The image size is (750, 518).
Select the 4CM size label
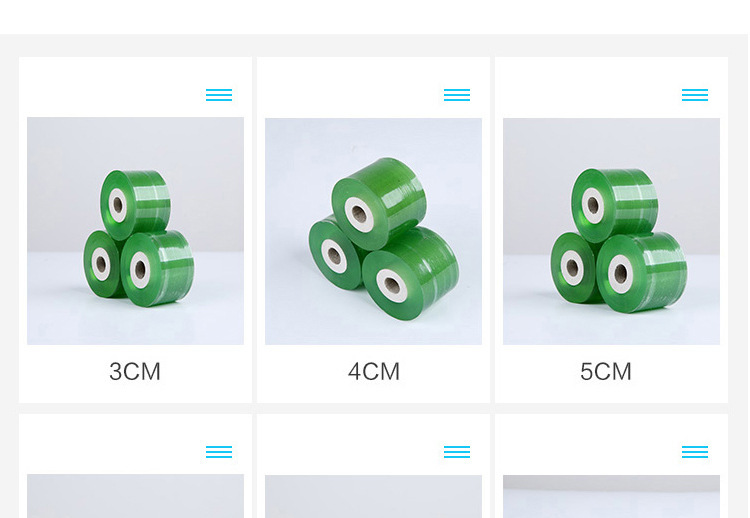(x=374, y=372)
